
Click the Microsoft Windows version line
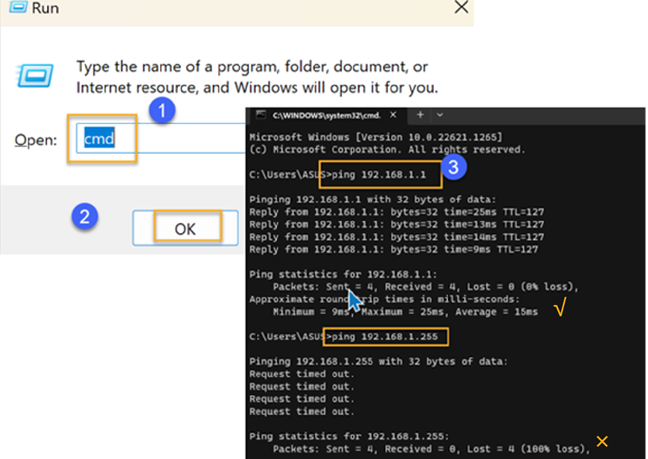pyautogui.click(x=376, y=137)
